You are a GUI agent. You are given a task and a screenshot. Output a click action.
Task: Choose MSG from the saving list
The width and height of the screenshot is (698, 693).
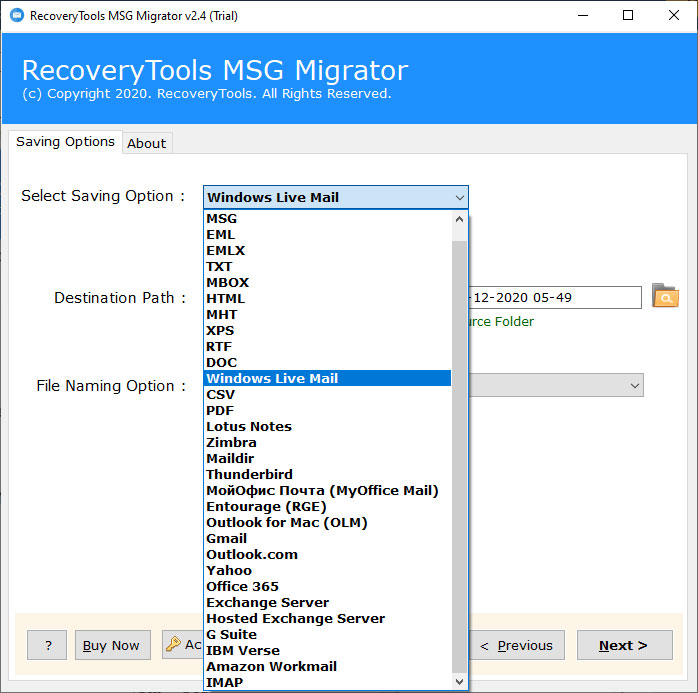(x=327, y=219)
